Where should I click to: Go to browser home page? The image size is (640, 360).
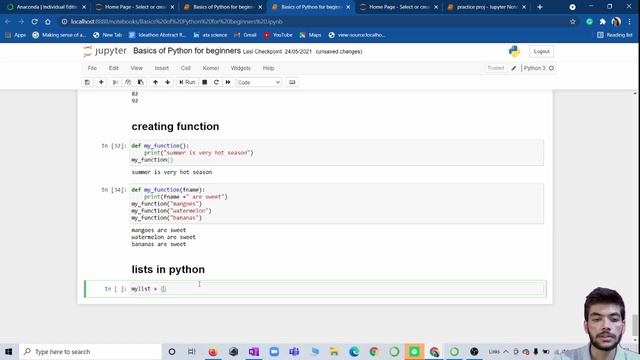(x=48, y=22)
